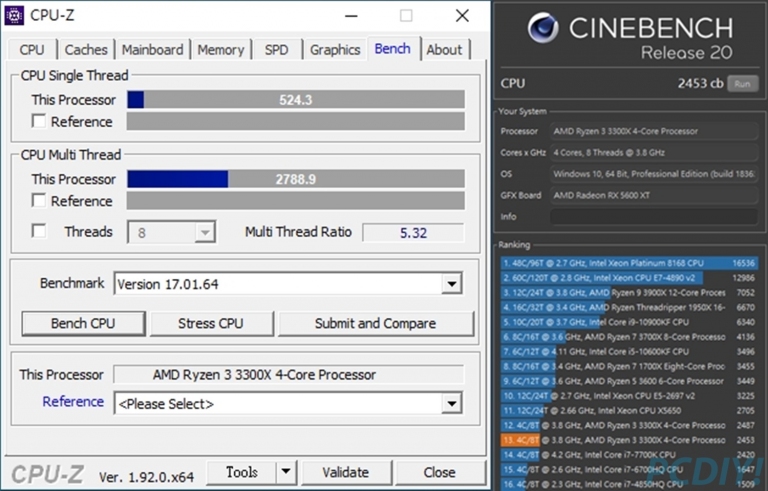
Task: Click the single thread Reference bar
Action: (296, 121)
